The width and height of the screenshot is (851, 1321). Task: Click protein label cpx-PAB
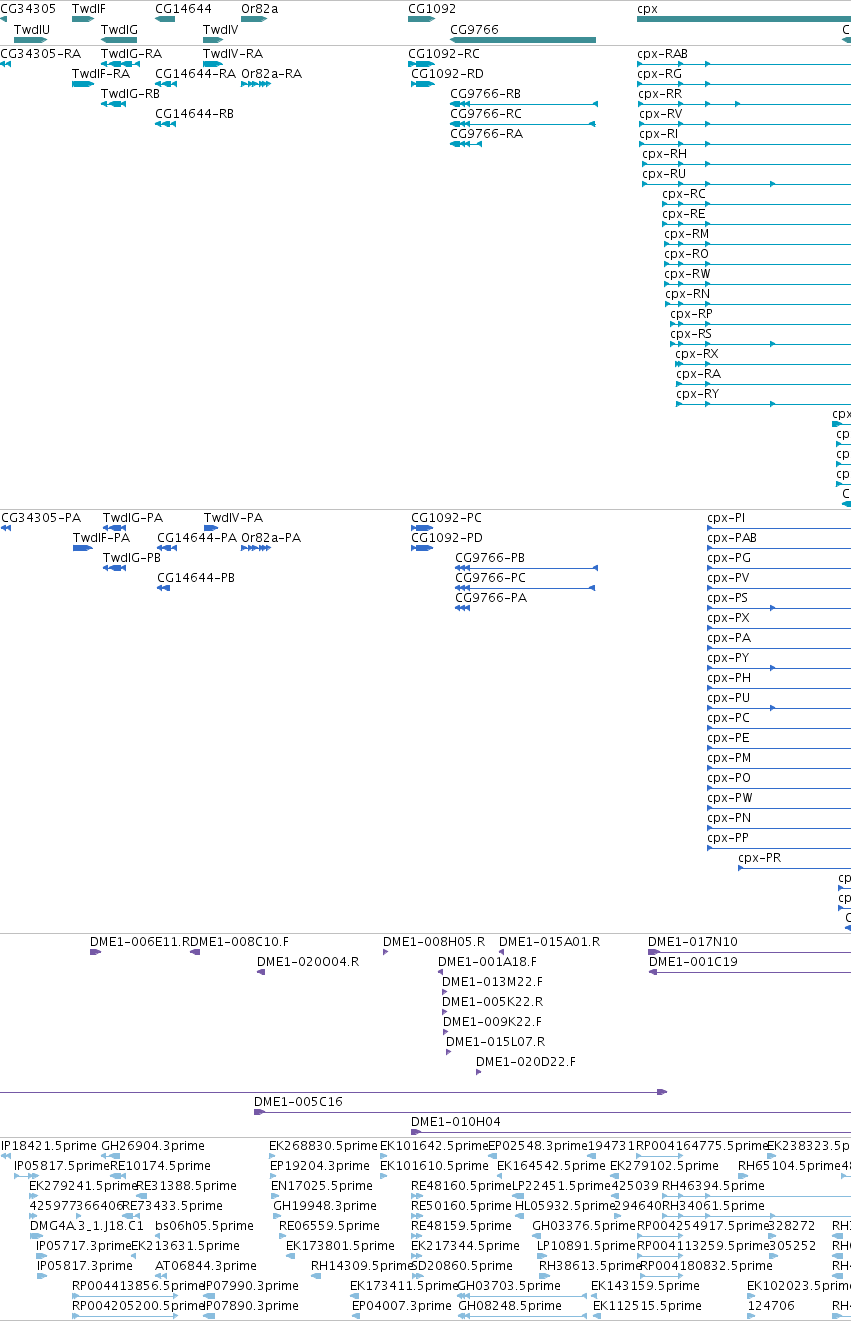(732, 538)
